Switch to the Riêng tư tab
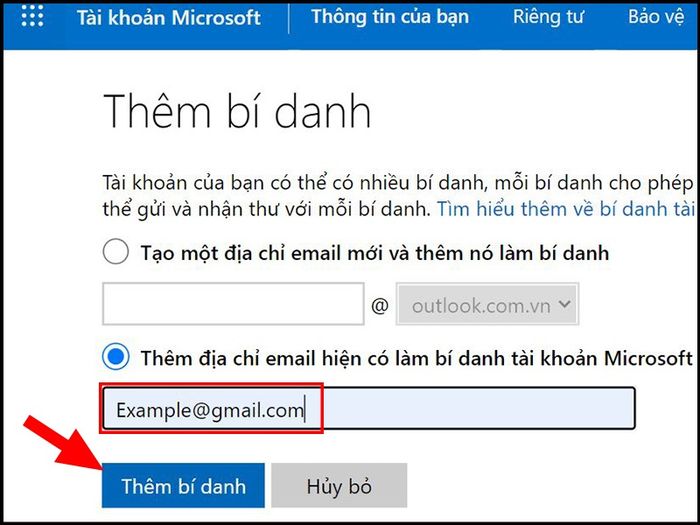The width and height of the screenshot is (700, 525). [548, 17]
